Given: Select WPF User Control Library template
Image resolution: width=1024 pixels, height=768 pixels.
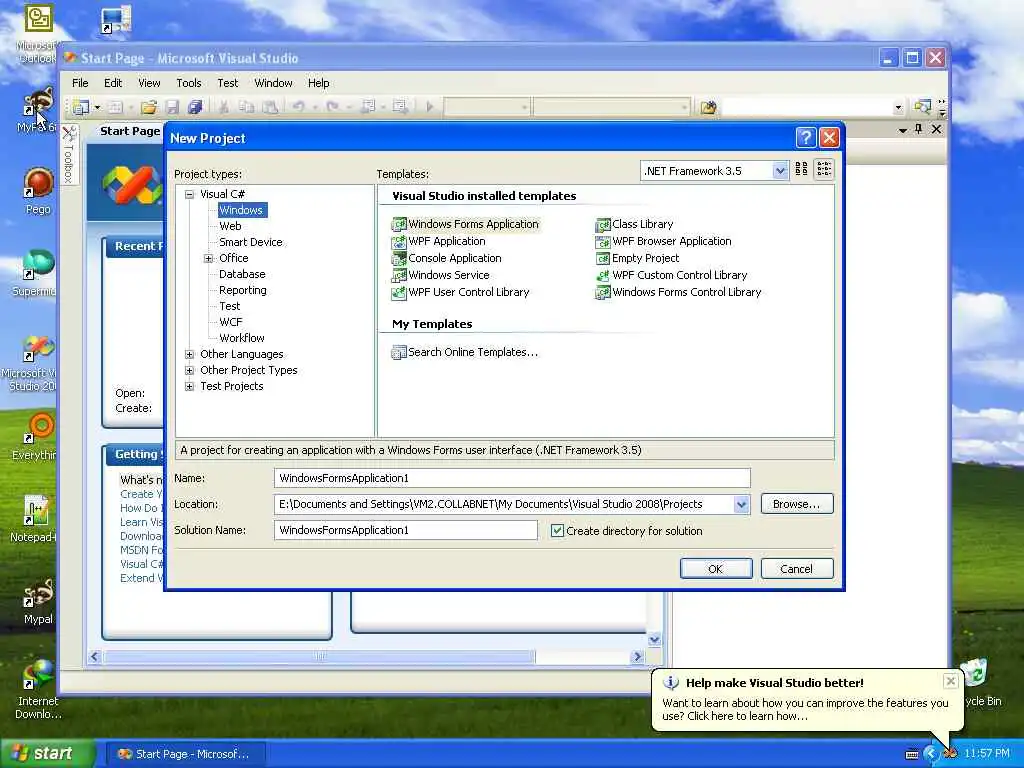Looking at the screenshot, I should [x=460, y=292].
